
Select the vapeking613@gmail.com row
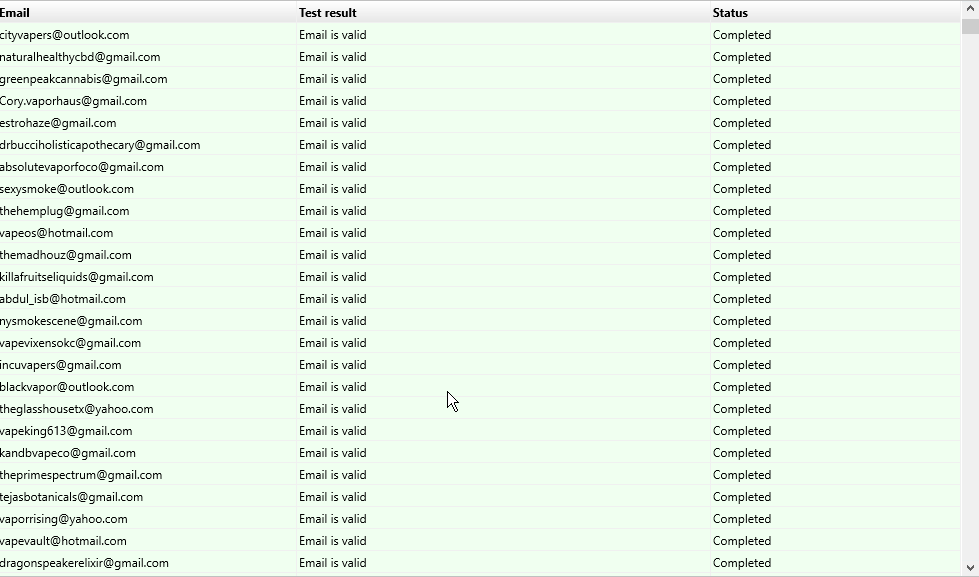[x=66, y=431]
